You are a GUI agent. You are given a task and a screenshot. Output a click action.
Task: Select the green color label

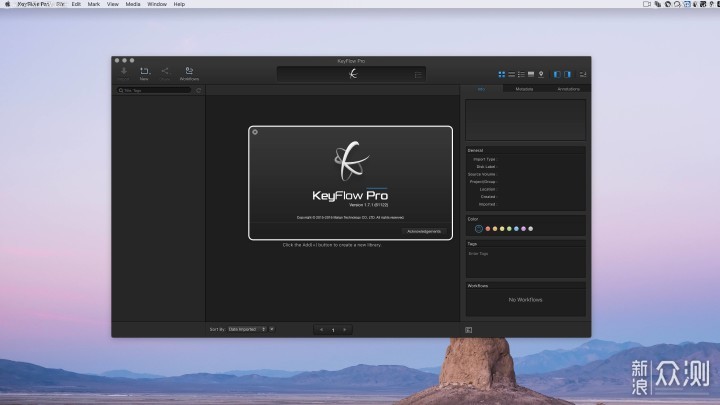pos(509,229)
